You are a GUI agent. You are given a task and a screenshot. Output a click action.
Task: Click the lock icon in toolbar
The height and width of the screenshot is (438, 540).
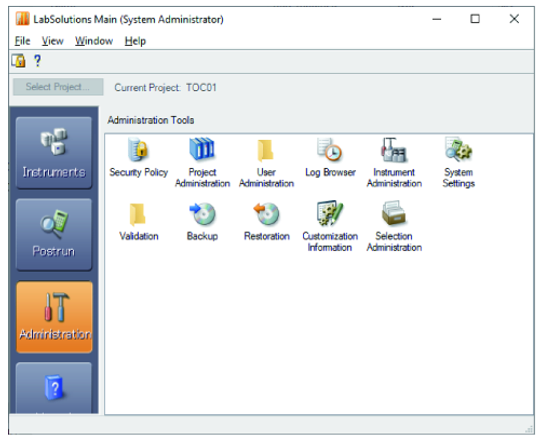point(19,61)
